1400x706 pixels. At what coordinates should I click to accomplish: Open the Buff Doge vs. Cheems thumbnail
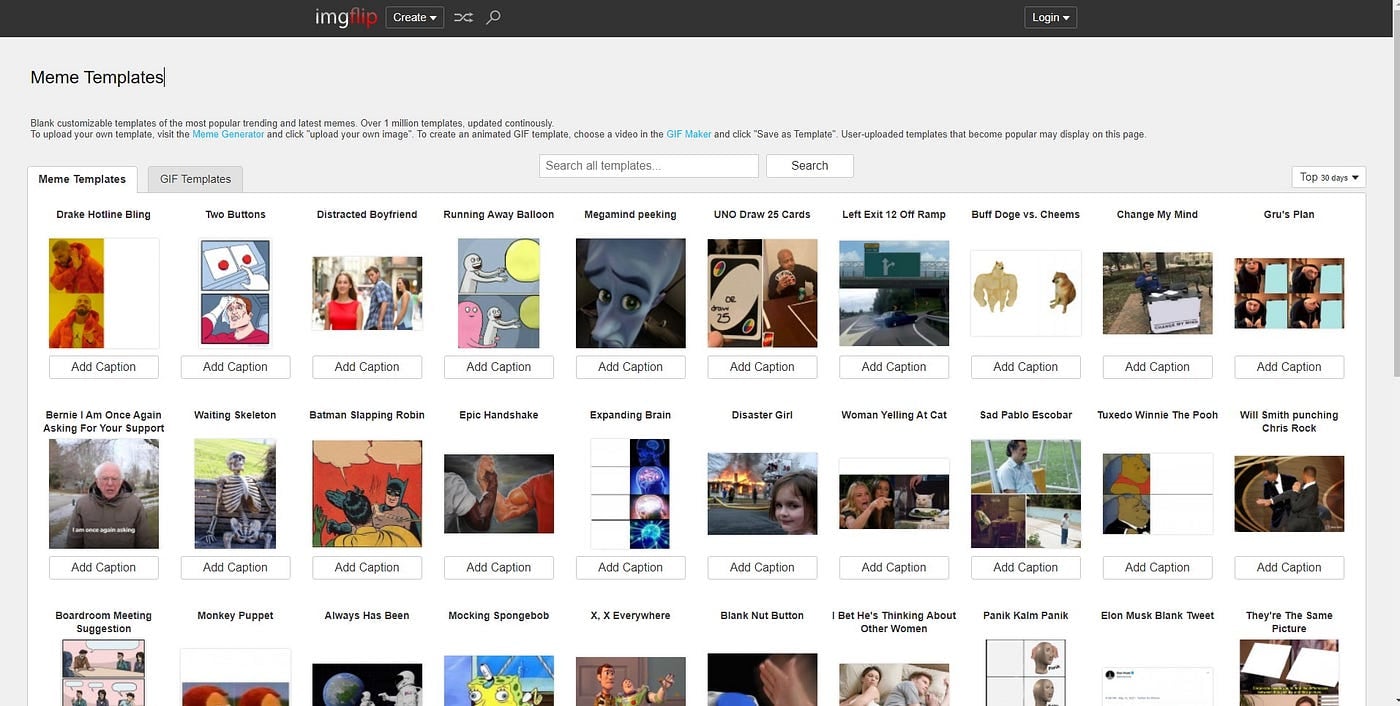click(1026, 293)
